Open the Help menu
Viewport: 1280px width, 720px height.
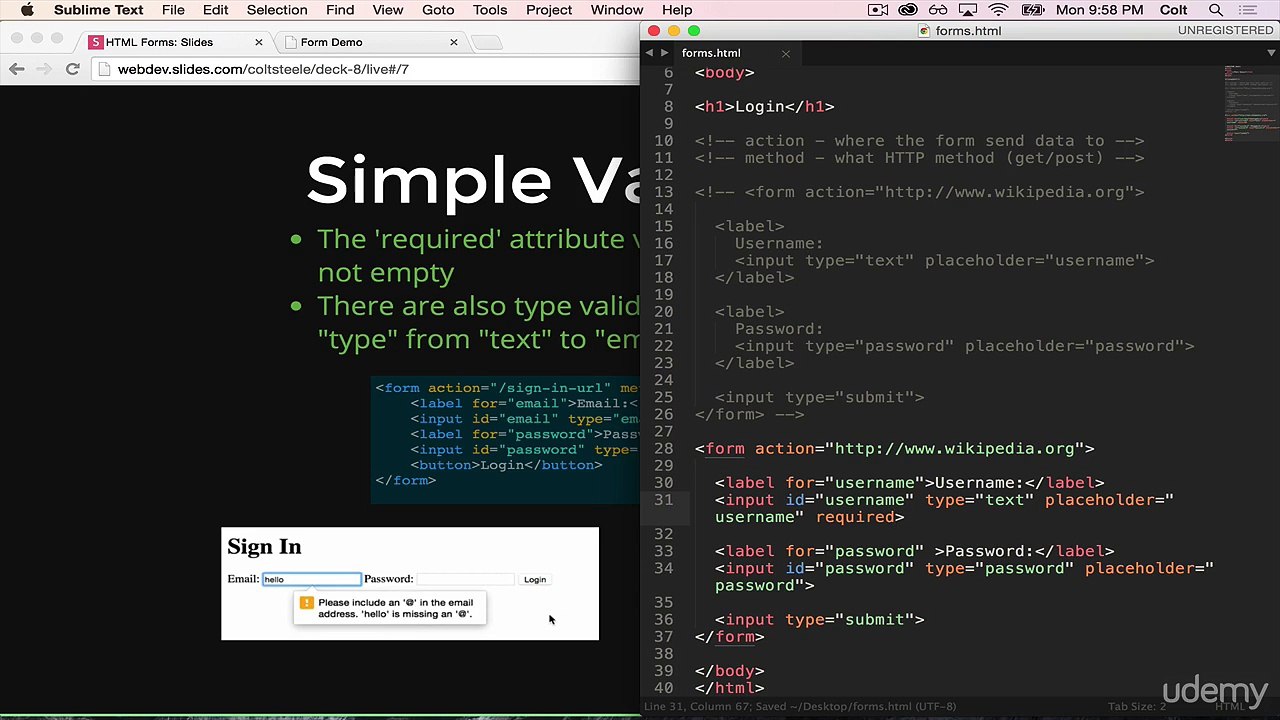pyautogui.click(x=677, y=10)
